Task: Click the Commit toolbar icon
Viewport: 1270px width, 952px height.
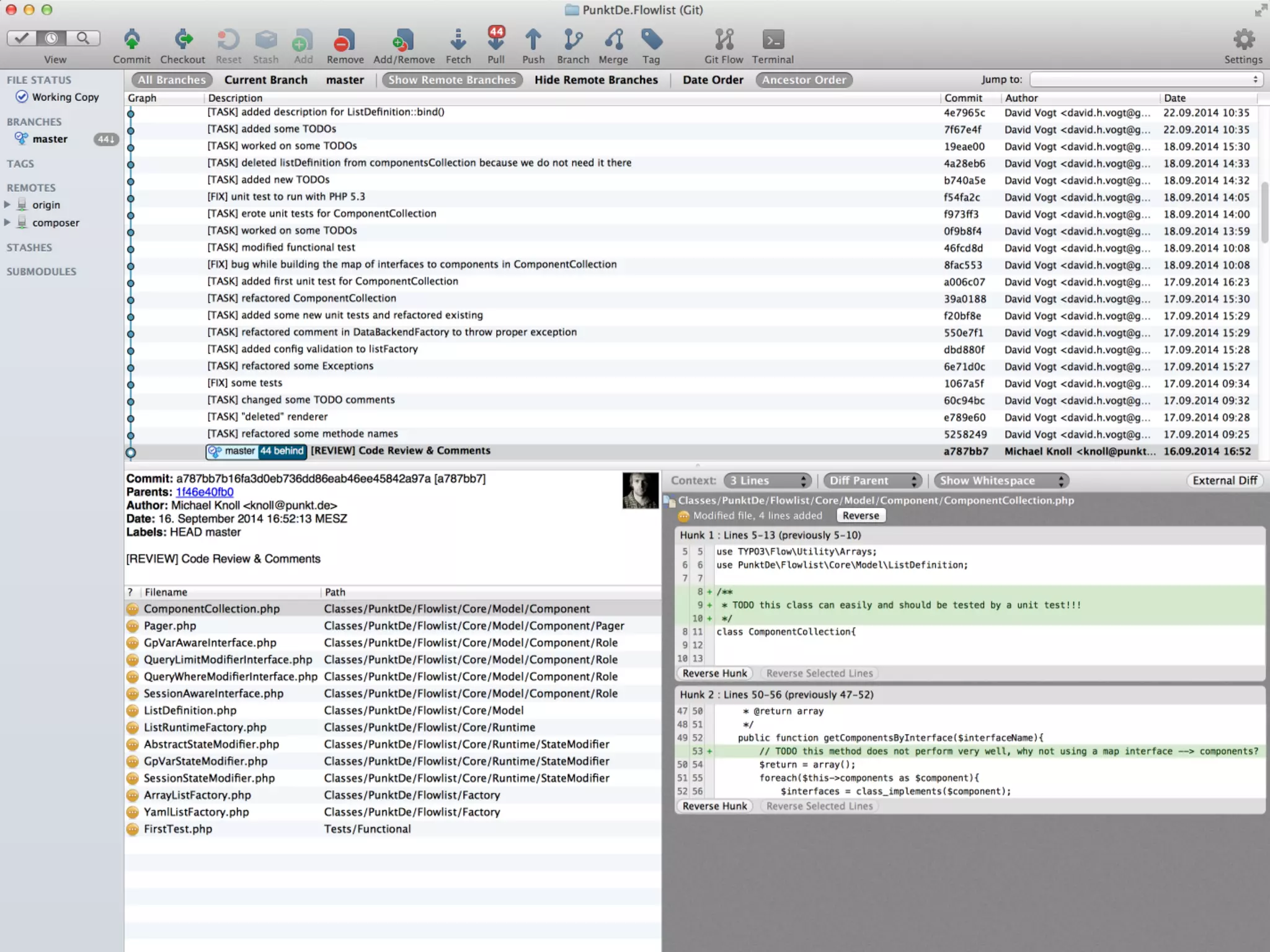Action: 131,41
